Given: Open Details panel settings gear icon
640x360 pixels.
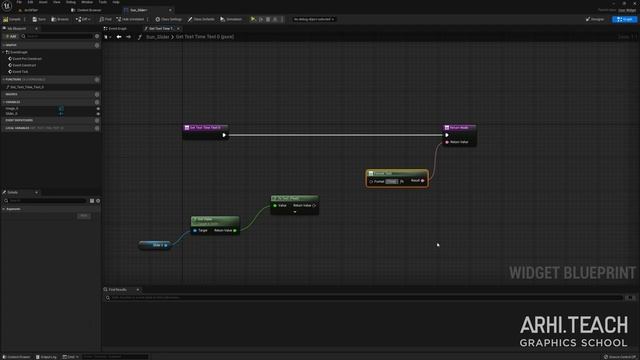Looking at the screenshot, I should (98, 201).
